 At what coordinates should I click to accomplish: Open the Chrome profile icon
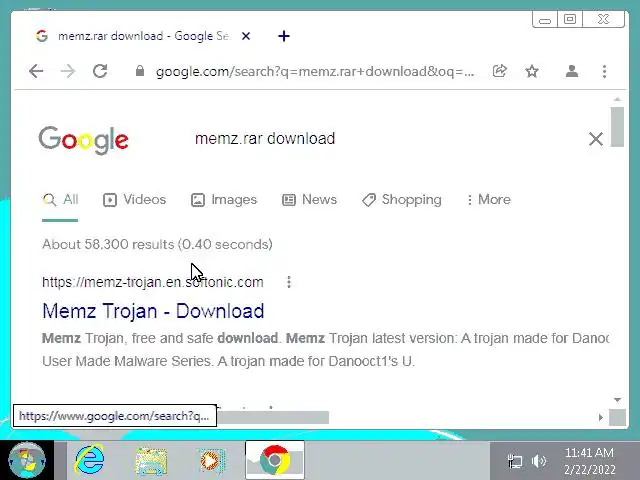click(572, 71)
